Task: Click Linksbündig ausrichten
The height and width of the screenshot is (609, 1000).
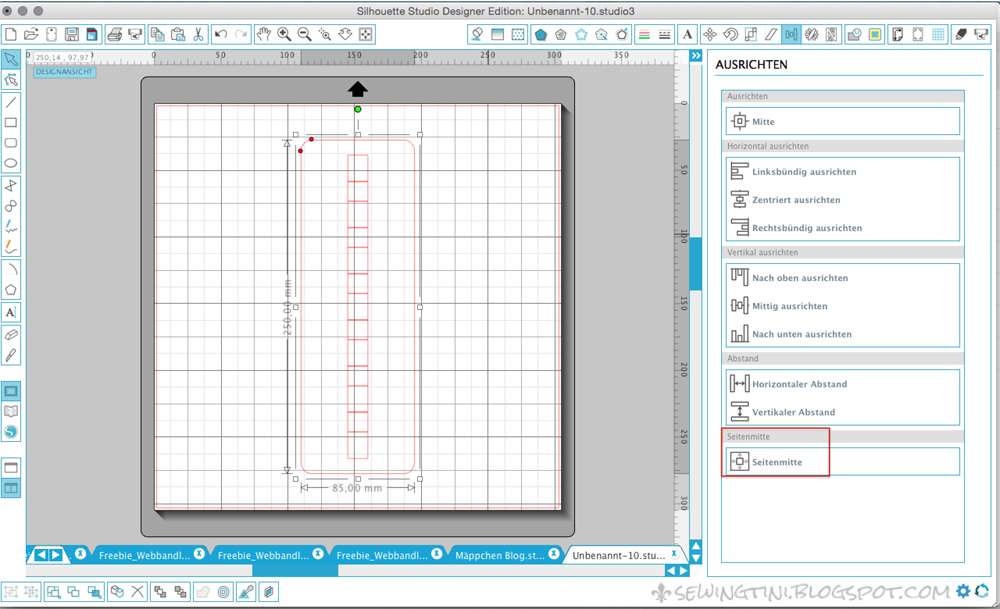Action: coord(842,172)
